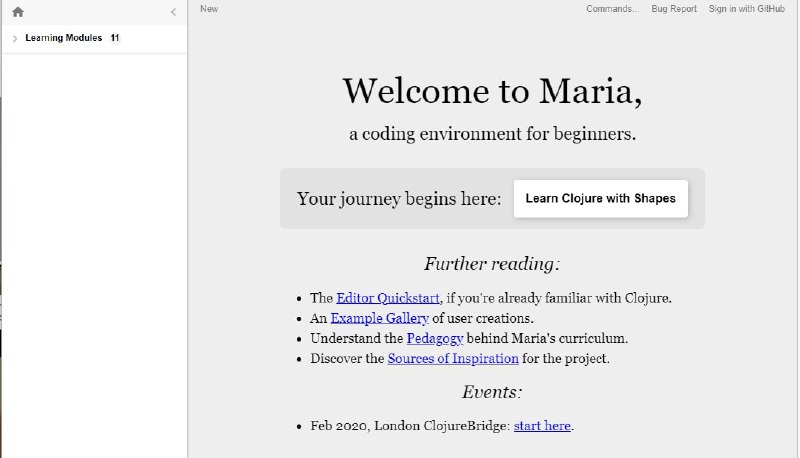This screenshot has height=458, width=800.
Task: Click the Further reading heading
Action: pos(492,264)
